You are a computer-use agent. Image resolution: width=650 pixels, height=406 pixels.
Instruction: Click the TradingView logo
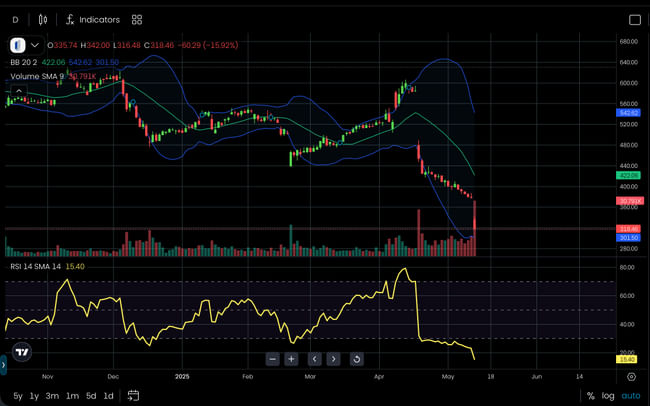(x=21, y=352)
